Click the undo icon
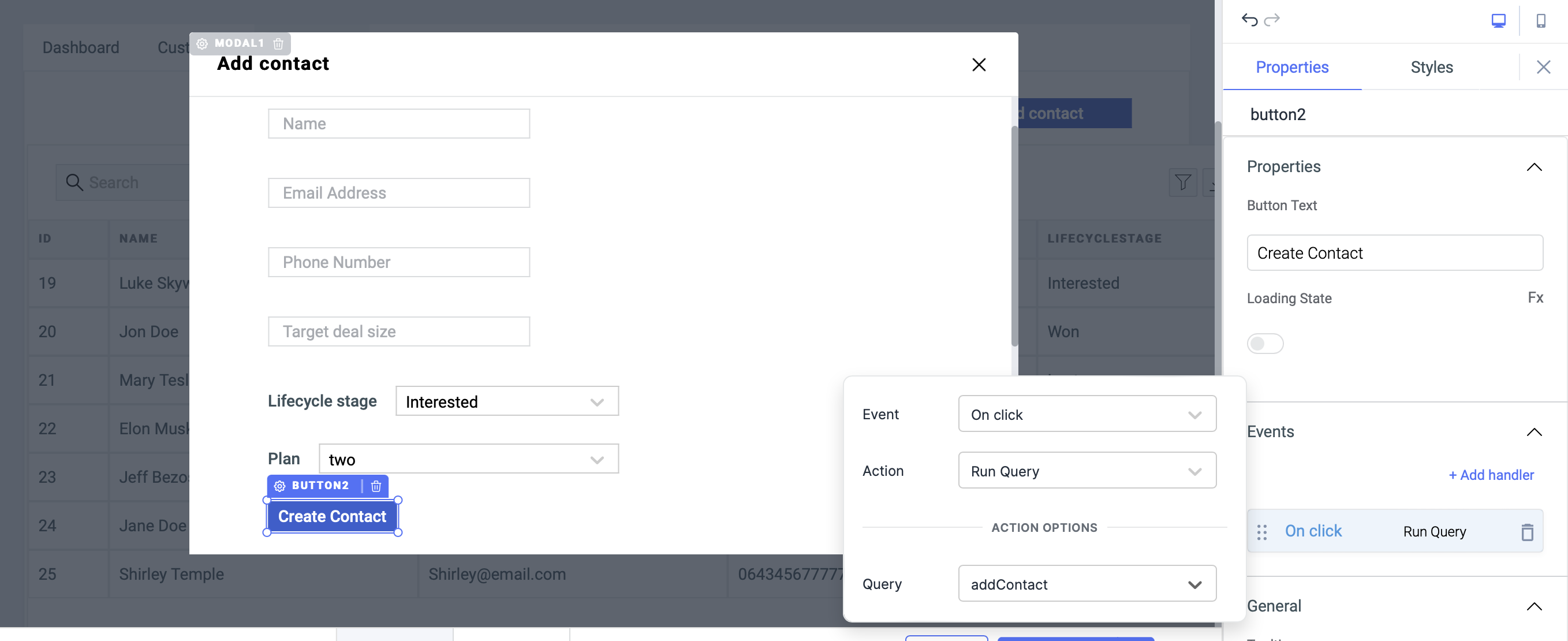 [1249, 20]
